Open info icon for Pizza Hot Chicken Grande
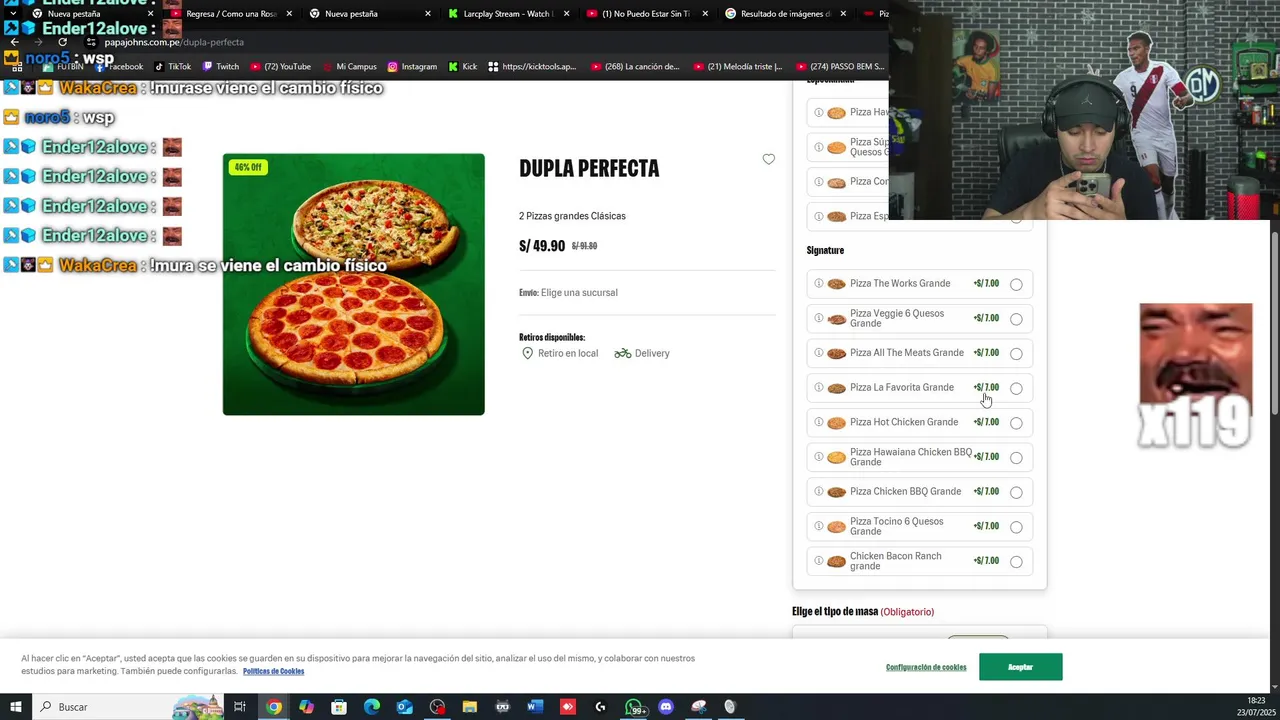The width and height of the screenshot is (1280, 720). point(818,422)
